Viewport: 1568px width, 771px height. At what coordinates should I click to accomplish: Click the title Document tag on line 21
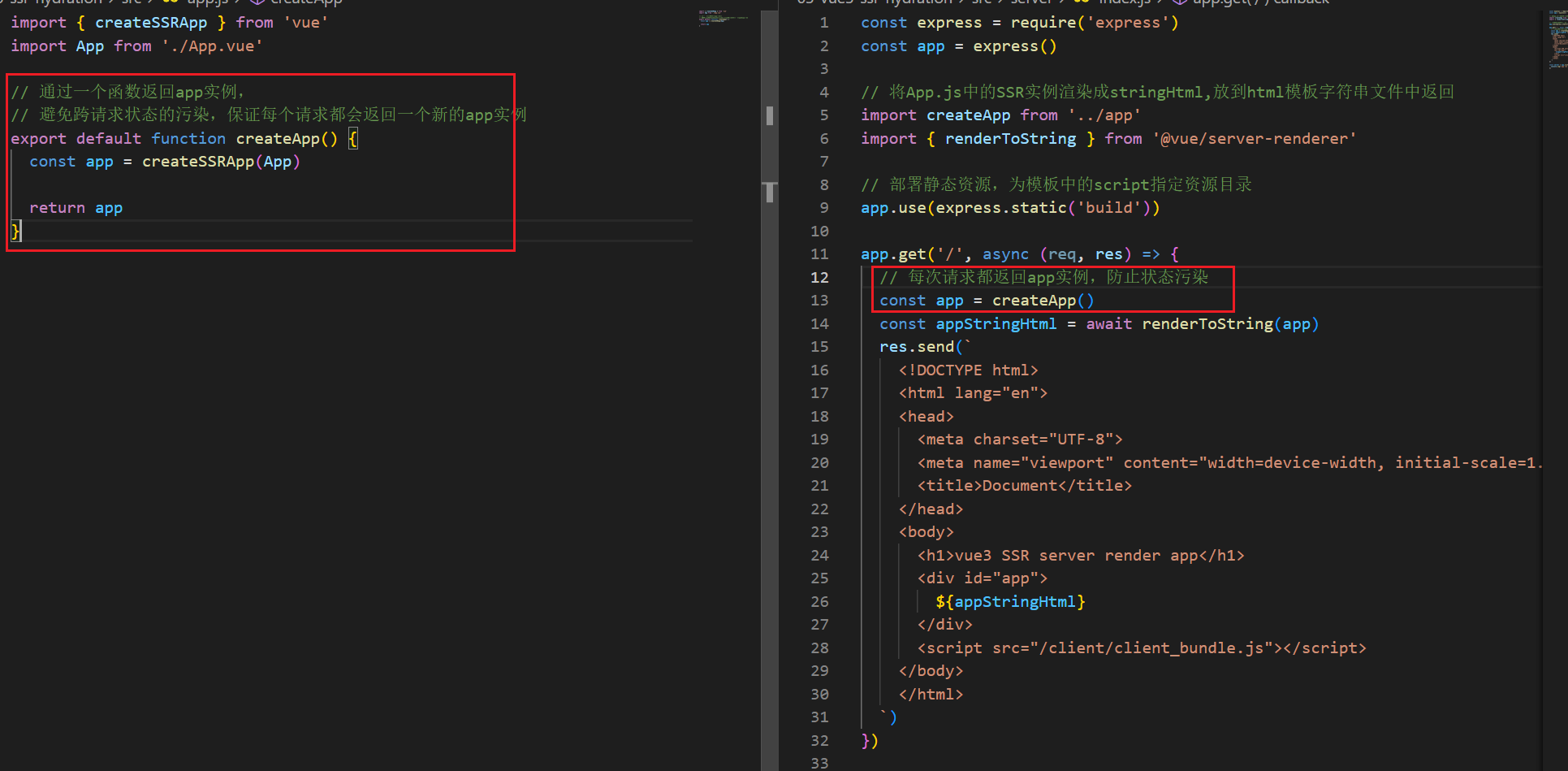pyautogui.click(x=1024, y=486)
